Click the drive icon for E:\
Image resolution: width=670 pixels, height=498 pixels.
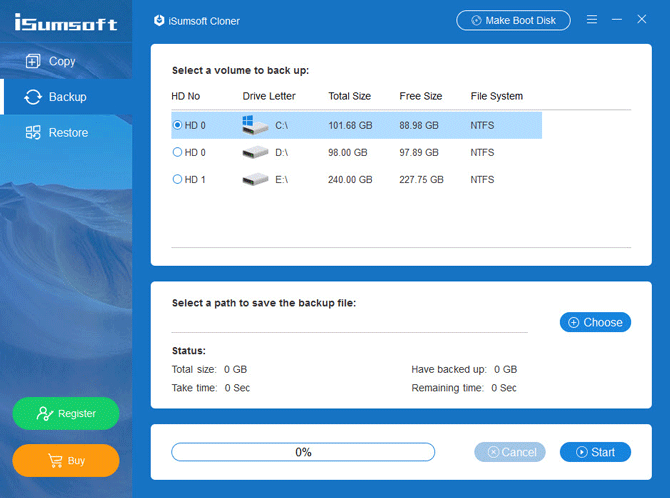pyautogui.click(x=255, y=179)
